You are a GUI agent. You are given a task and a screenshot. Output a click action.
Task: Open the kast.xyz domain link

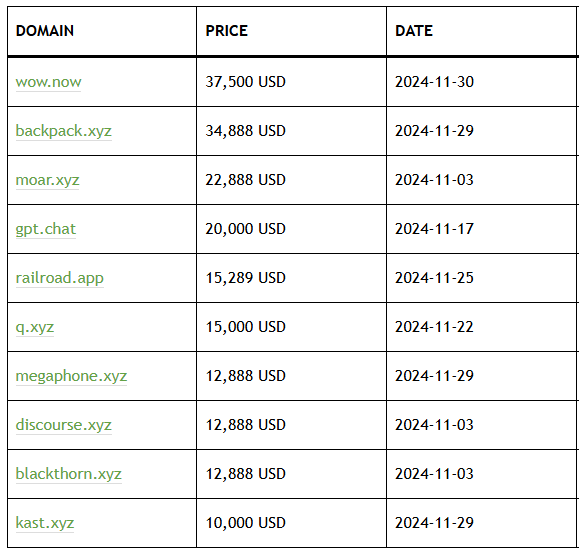tap(45, 523)
